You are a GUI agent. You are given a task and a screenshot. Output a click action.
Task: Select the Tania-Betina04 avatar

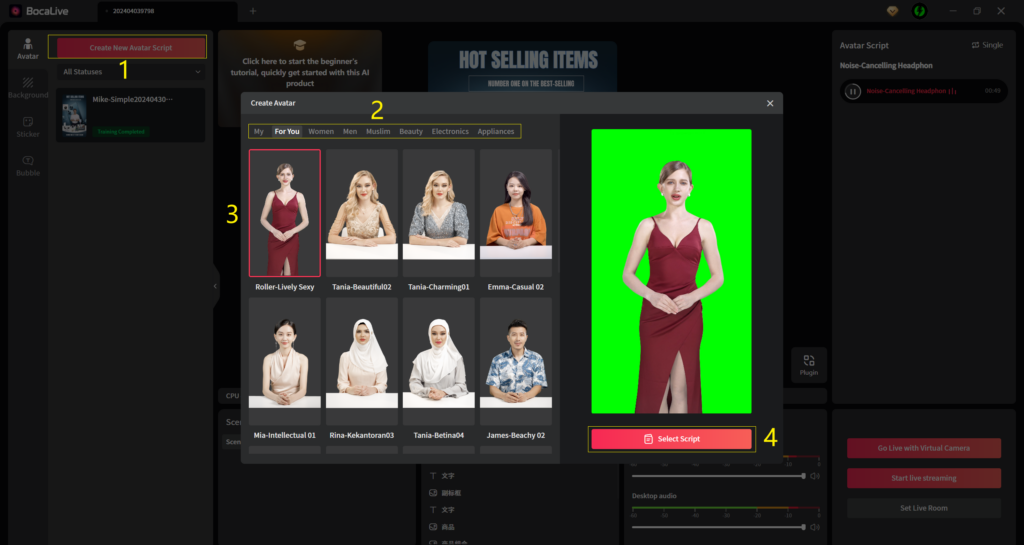point(439,362)
